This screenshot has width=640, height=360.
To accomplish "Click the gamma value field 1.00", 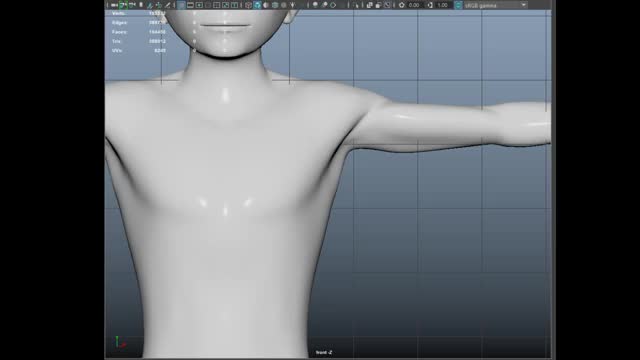I will point(443,5).
